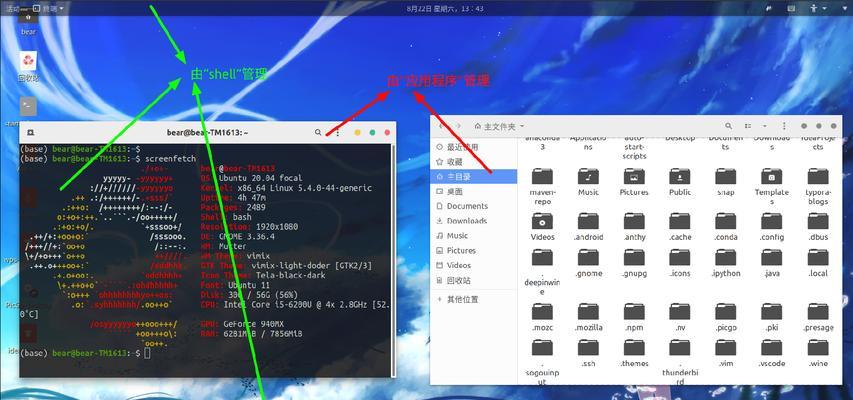Select 最近使用 in the sidebar
Viewport: 853px width, 400px height.
point(473,147)
